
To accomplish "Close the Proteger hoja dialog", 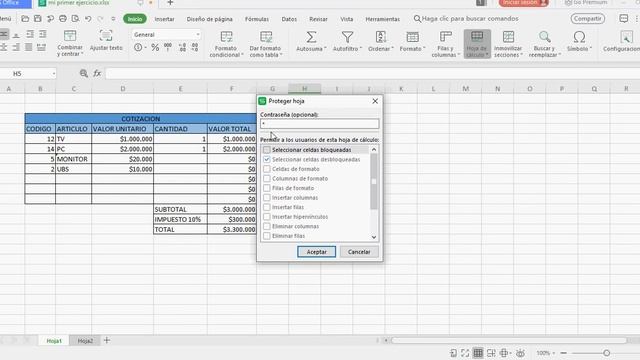I will (375, 101).
